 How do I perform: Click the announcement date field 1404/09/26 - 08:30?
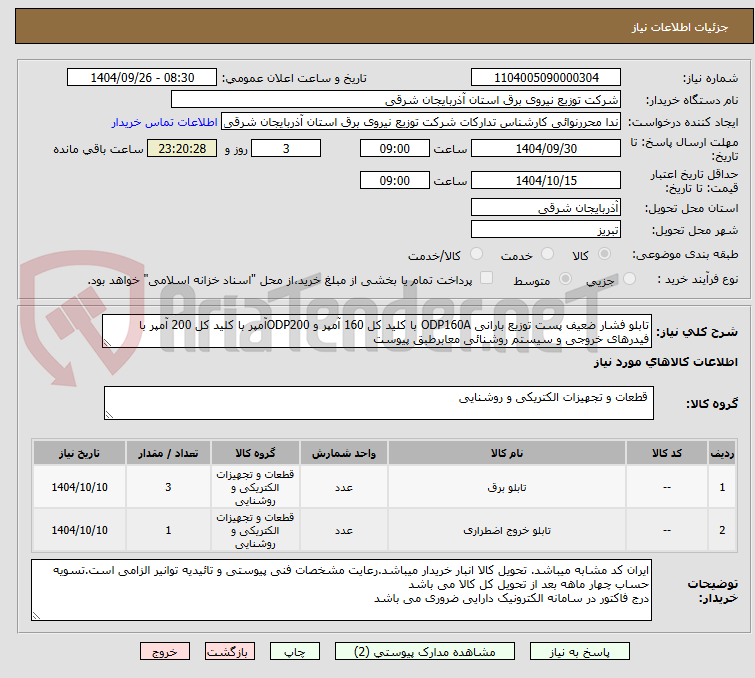coord(142,78)
